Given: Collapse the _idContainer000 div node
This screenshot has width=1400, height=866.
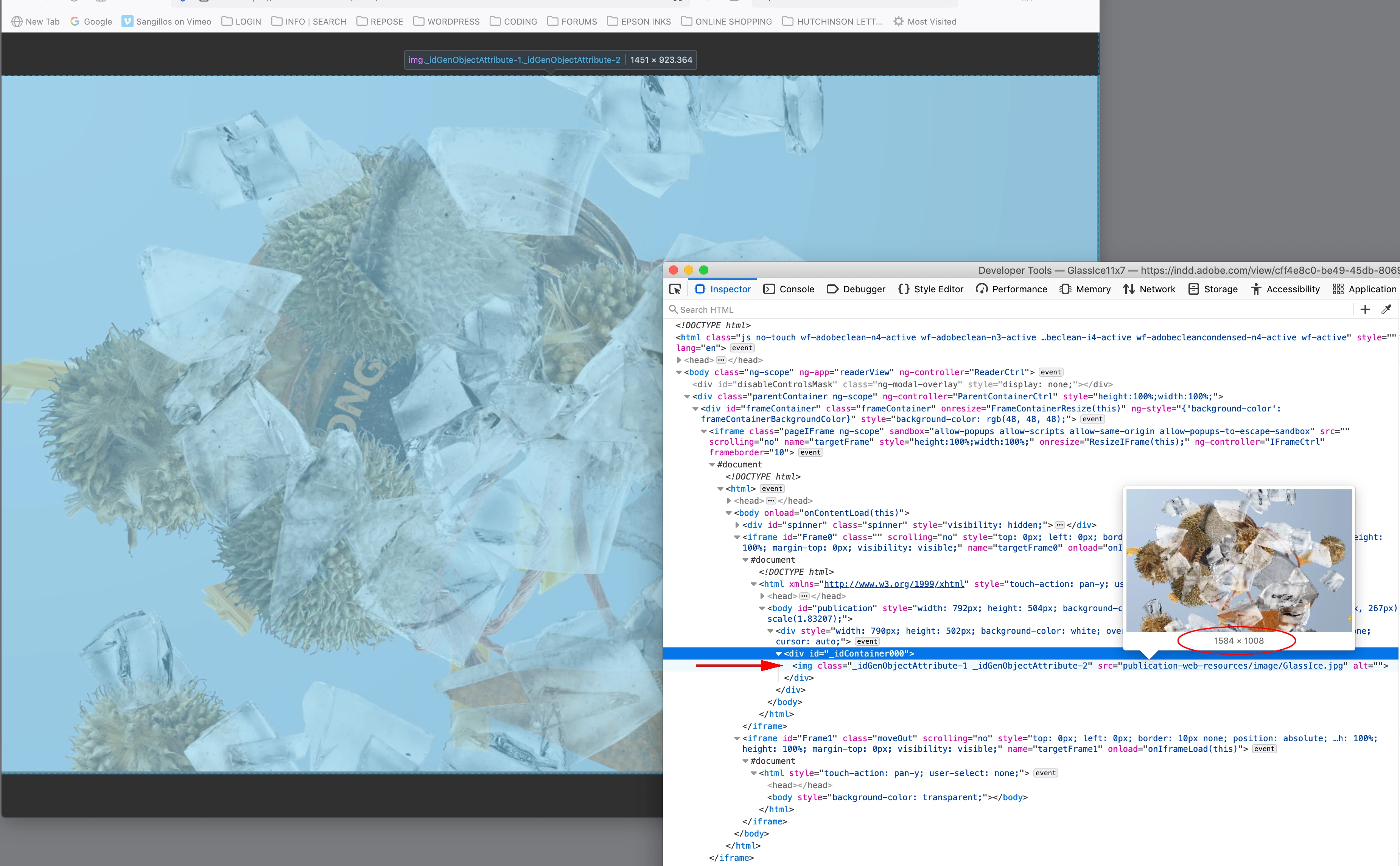Looking at the screenshot, I should coord(779,653).
